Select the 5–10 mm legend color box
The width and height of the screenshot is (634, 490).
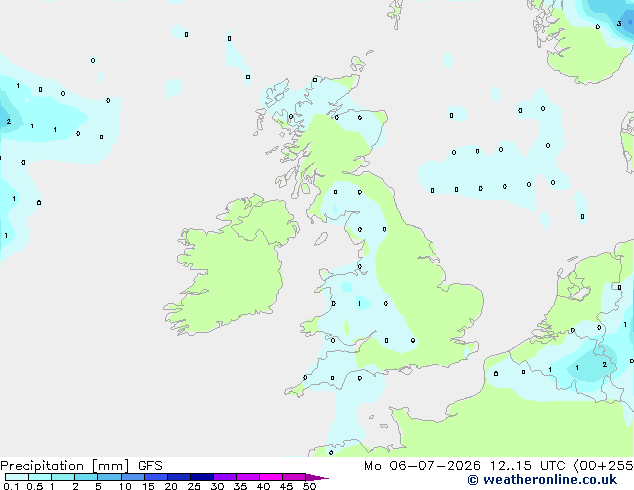coord(109,477)
